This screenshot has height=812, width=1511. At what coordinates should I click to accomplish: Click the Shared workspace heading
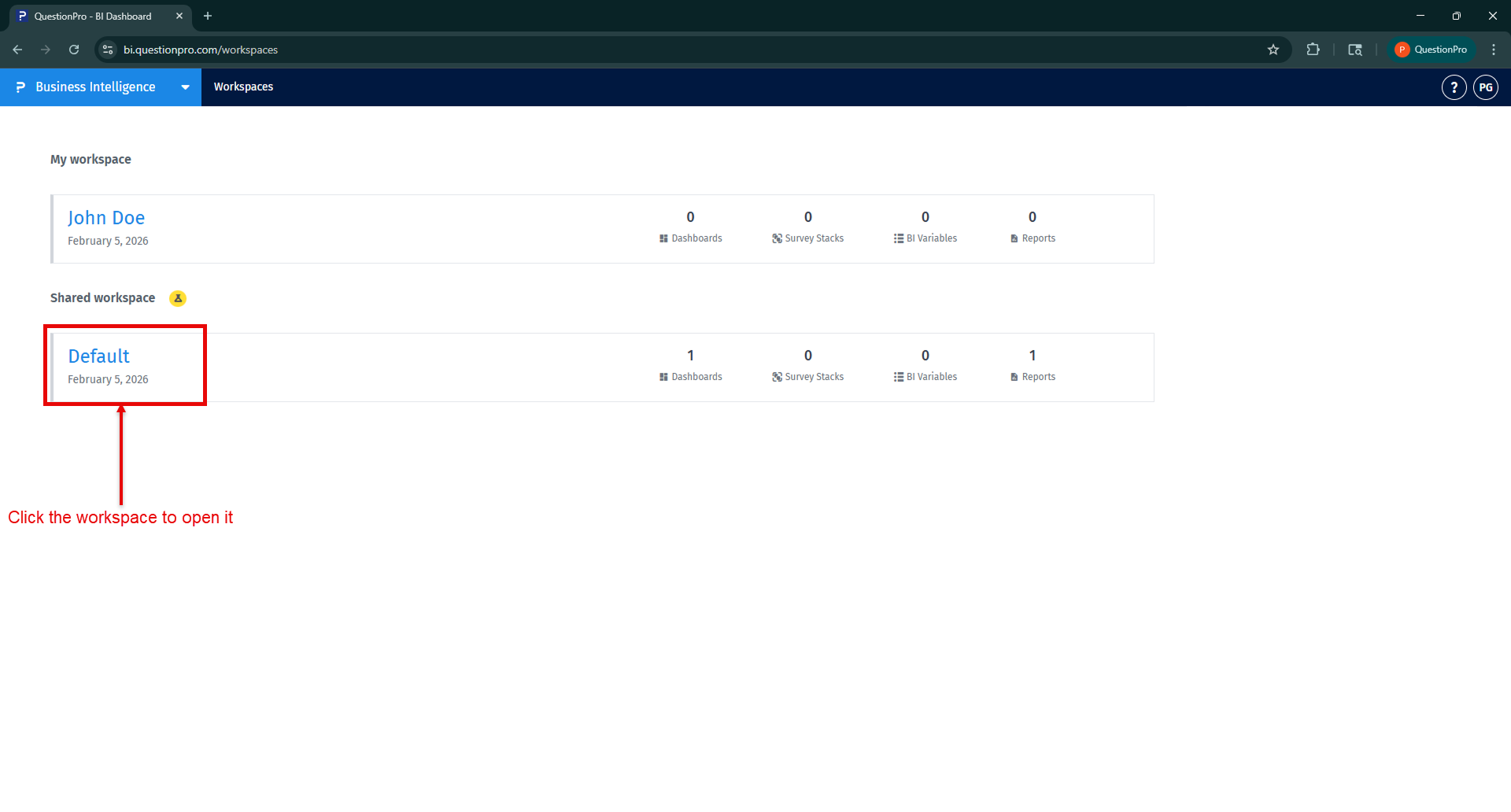point(102,297)
